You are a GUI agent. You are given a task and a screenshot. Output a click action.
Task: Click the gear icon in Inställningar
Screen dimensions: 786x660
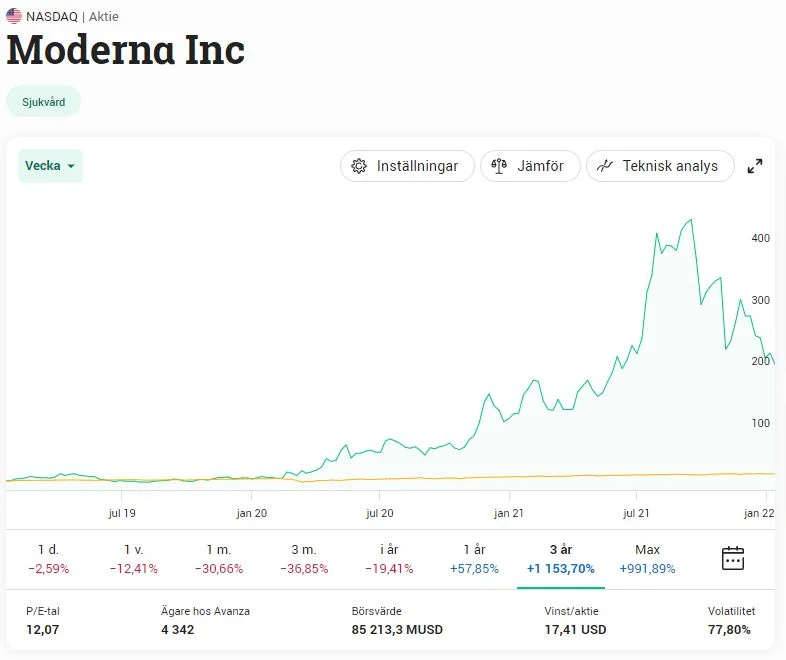click(x=360, y=166)
